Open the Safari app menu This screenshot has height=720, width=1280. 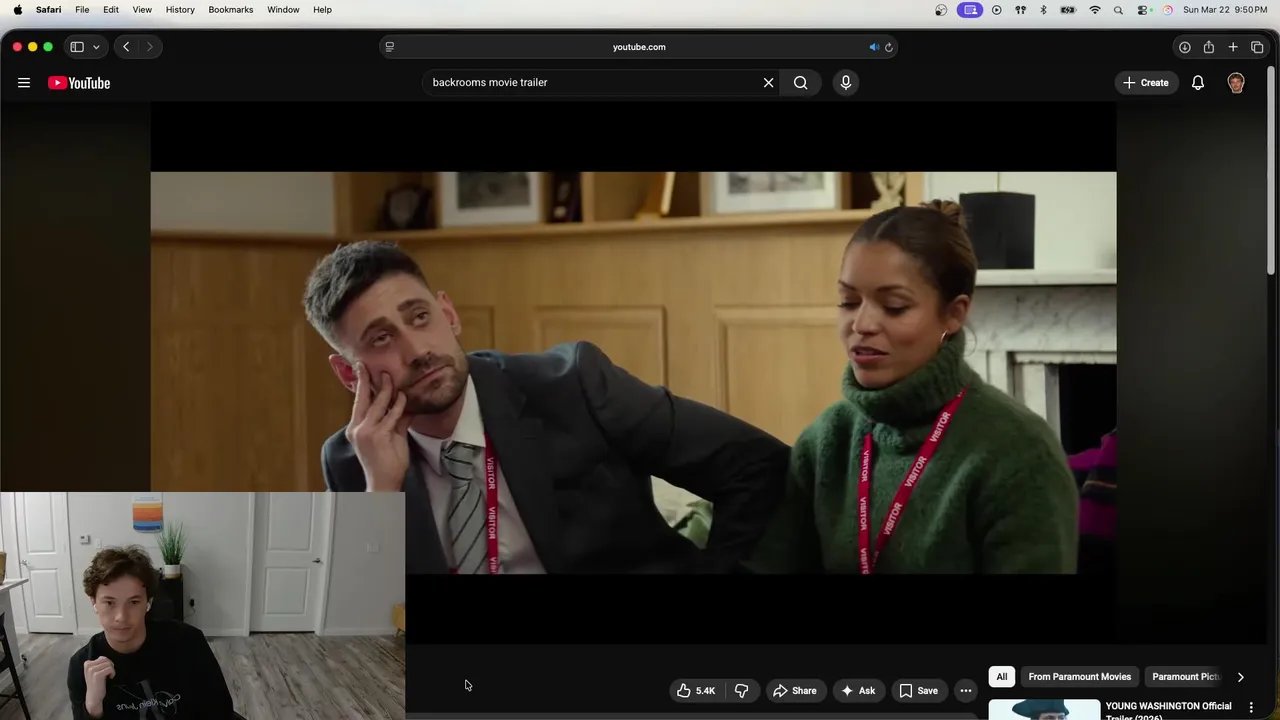[x=48, y=10]
